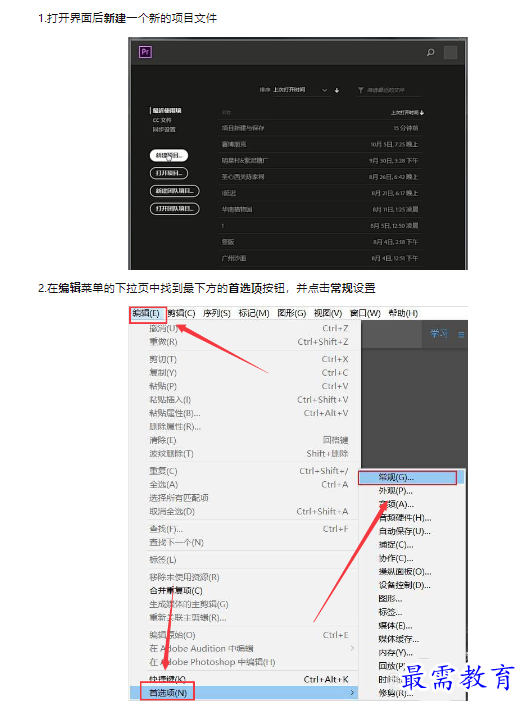The height and width of the screenshot is (709, 523).
Task: Open recent project dated 8月4日 2:18
Action: coord(320,242)
